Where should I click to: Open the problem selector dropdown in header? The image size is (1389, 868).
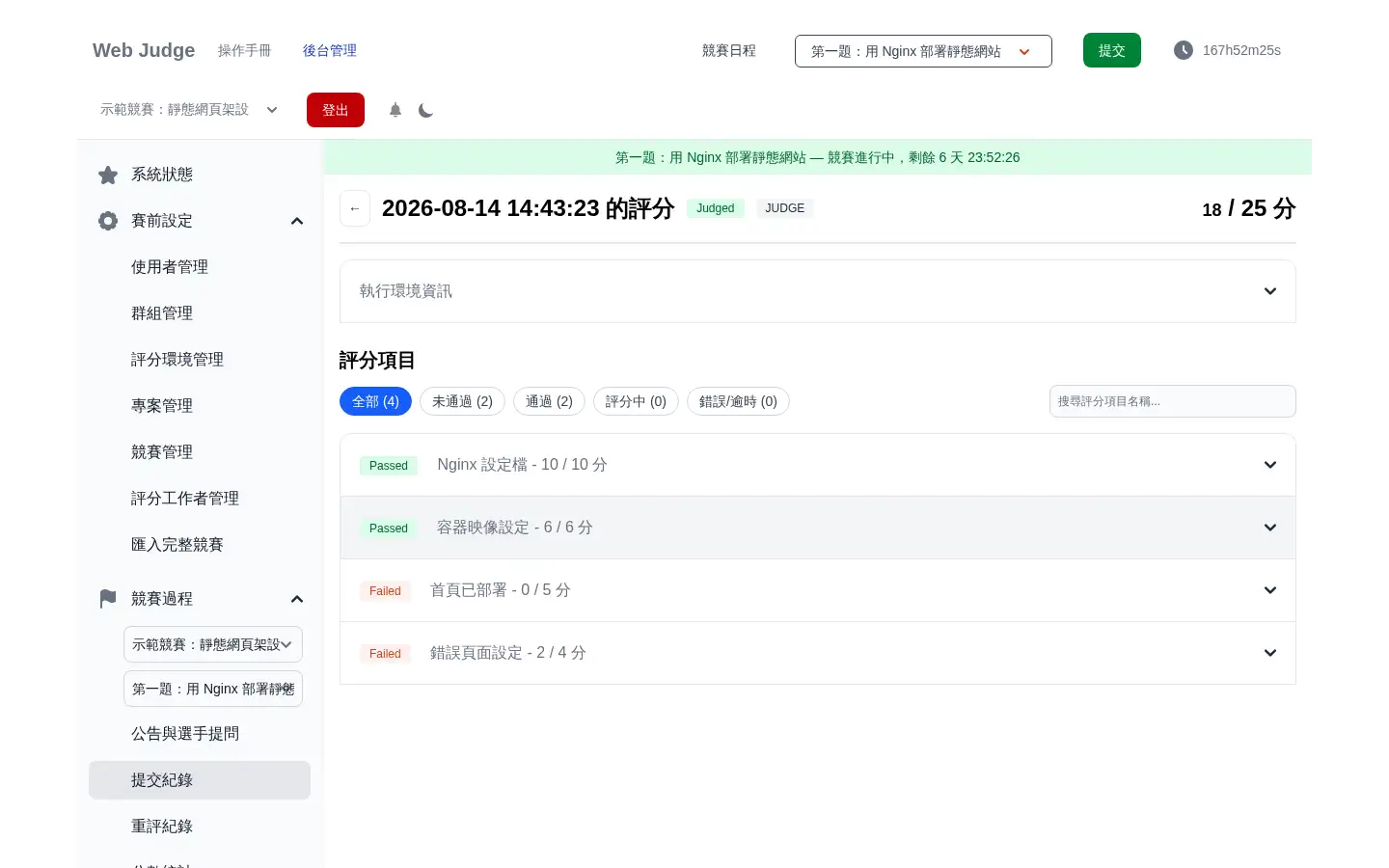pos(923,51)
